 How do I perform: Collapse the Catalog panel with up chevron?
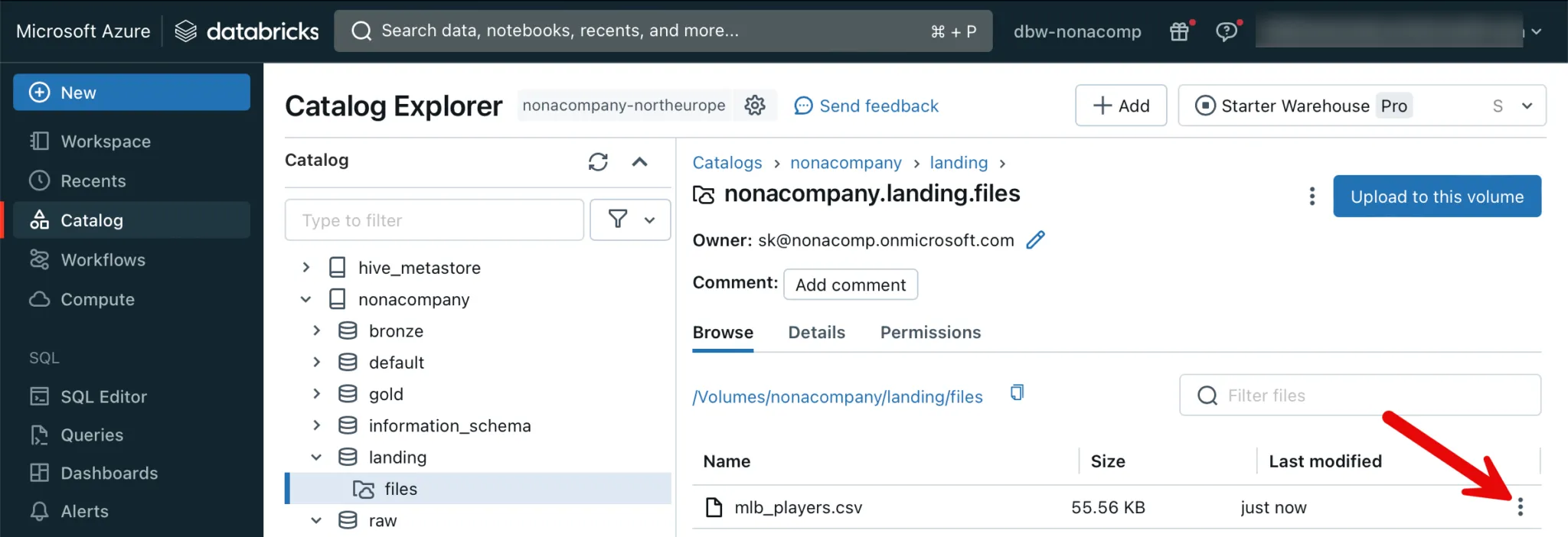click(639, 161)
